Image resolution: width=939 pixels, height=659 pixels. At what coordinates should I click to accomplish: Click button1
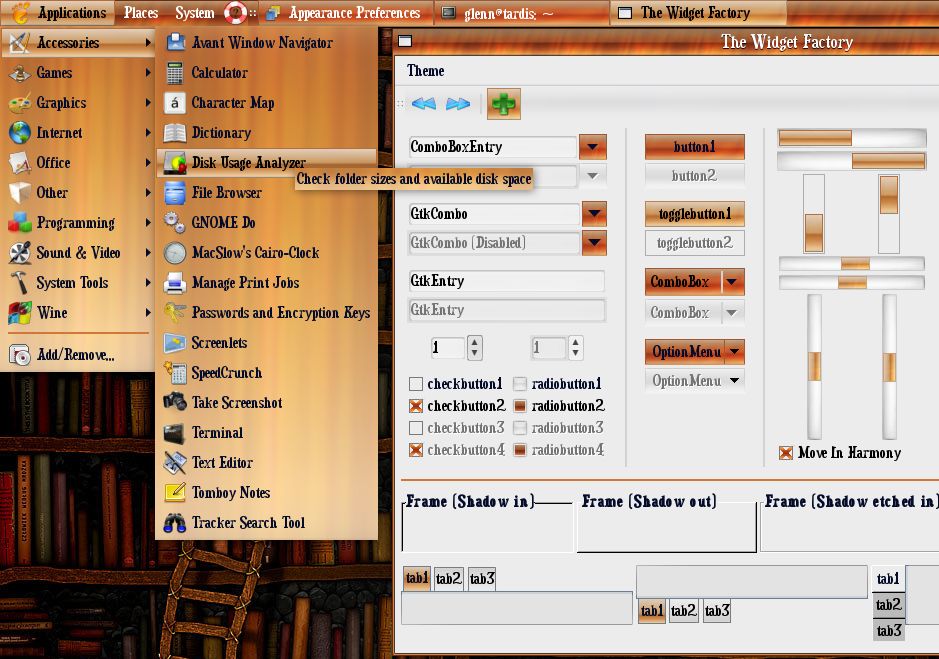click(x=695, y=147)
